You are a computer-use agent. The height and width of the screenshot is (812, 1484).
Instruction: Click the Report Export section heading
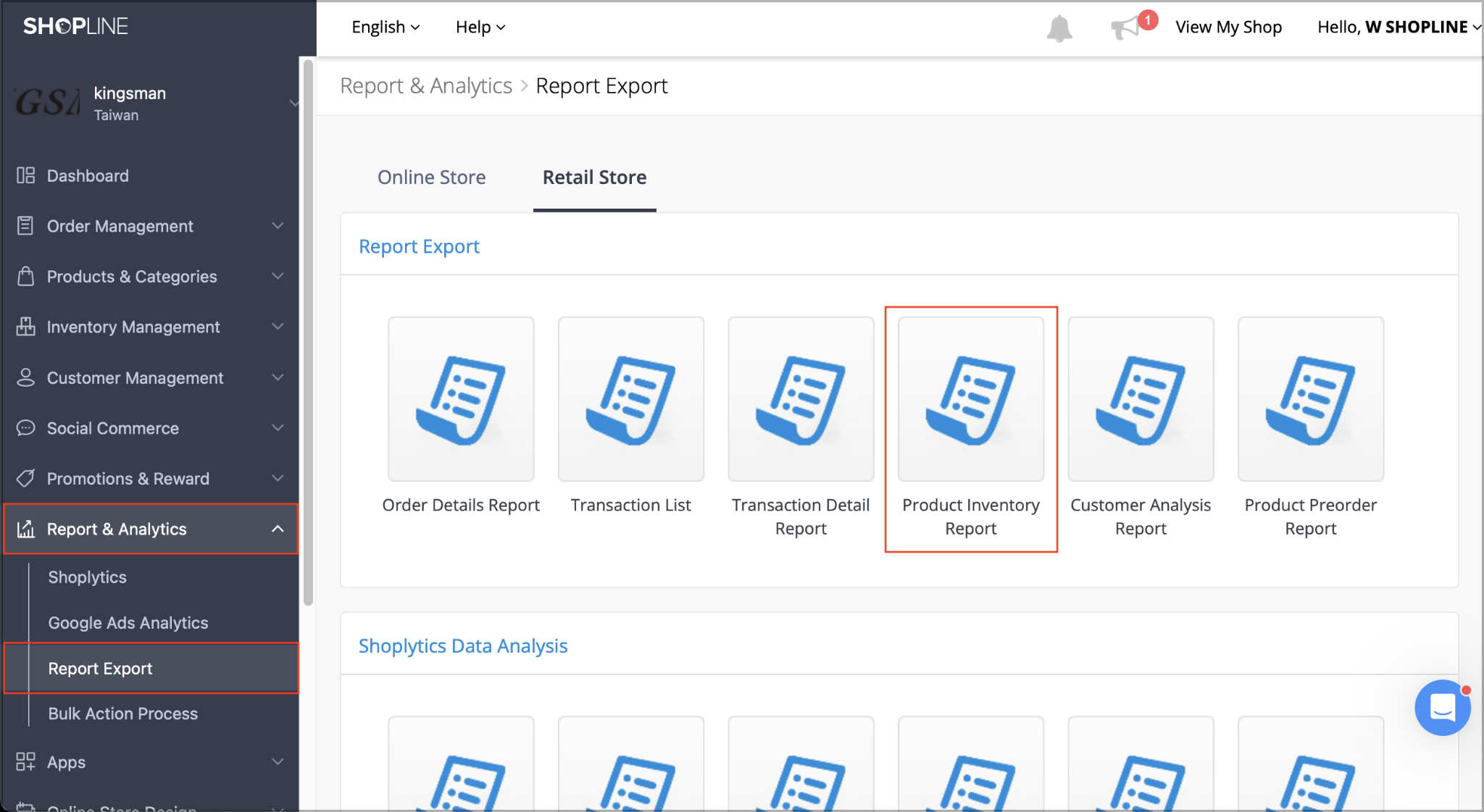(x=419, y=246)
